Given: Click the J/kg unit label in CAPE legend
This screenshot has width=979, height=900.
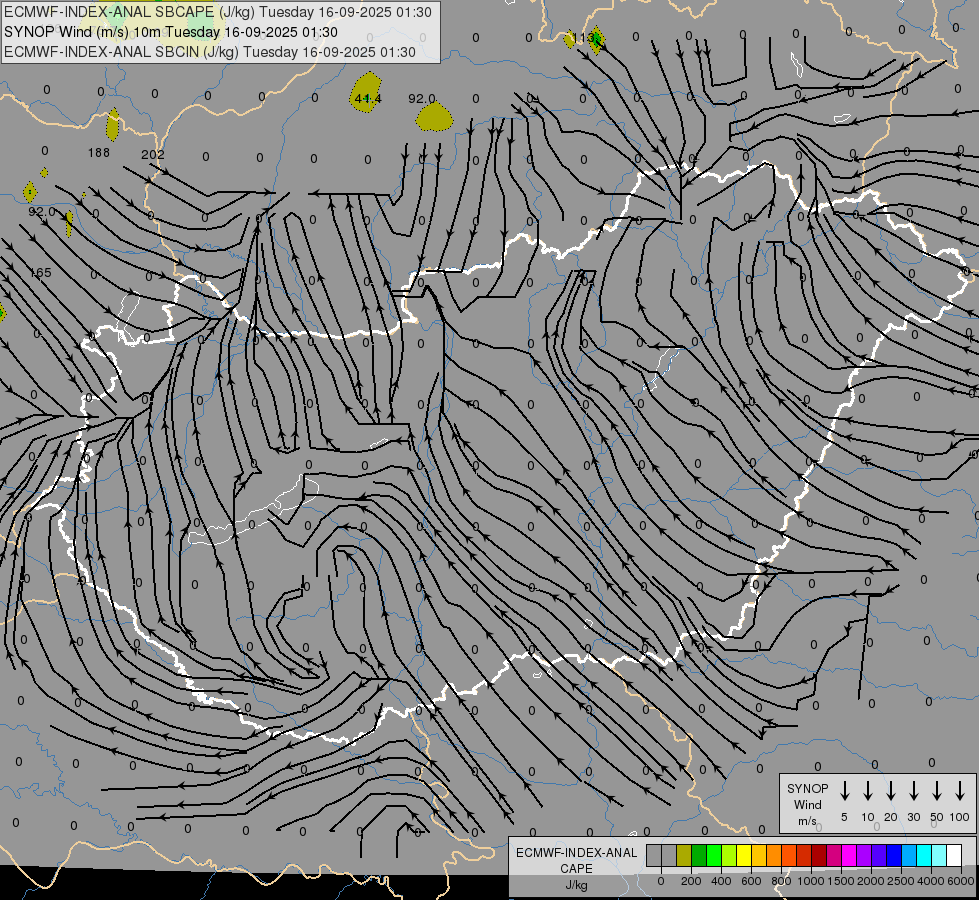Looking at the screenshot, I should click(576, 886).
